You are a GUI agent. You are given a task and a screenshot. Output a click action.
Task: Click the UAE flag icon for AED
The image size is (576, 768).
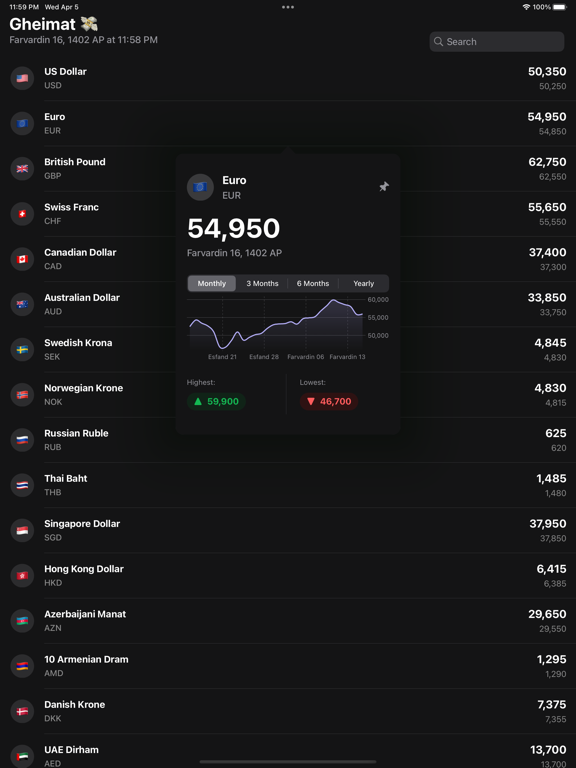pos(22,757)
